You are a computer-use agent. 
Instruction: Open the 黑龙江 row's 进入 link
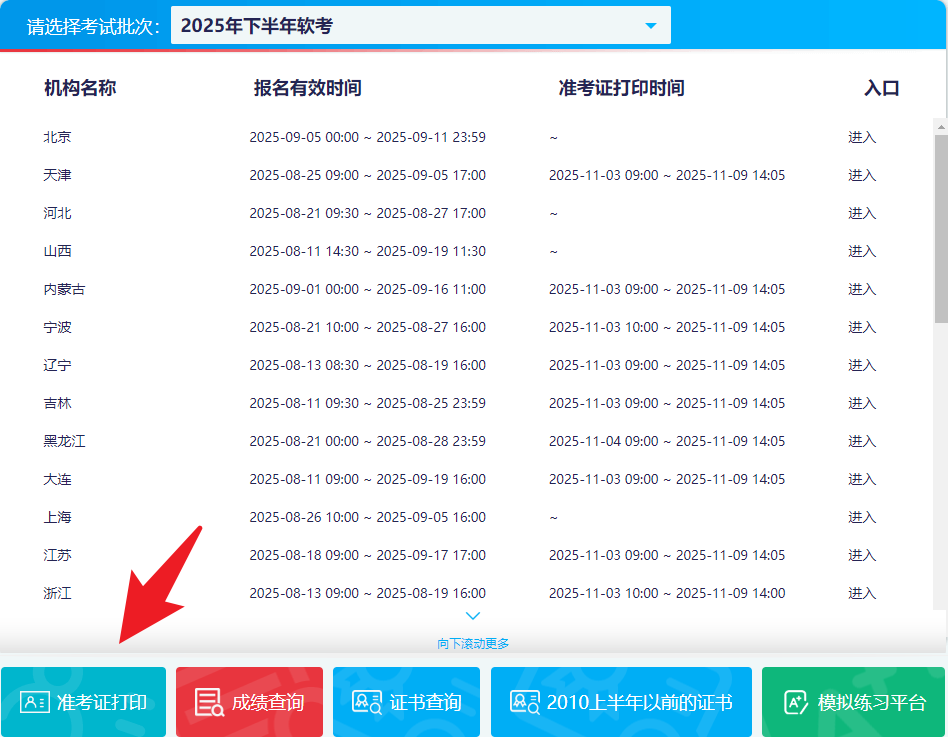pos(861,441)
